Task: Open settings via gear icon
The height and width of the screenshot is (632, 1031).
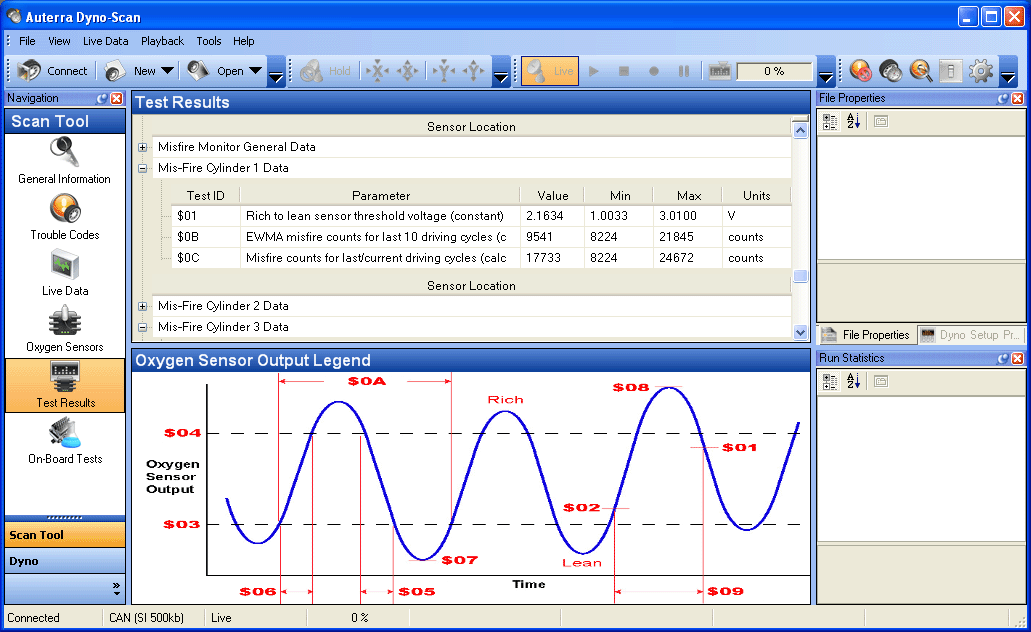Action: (x=980, y=71)
